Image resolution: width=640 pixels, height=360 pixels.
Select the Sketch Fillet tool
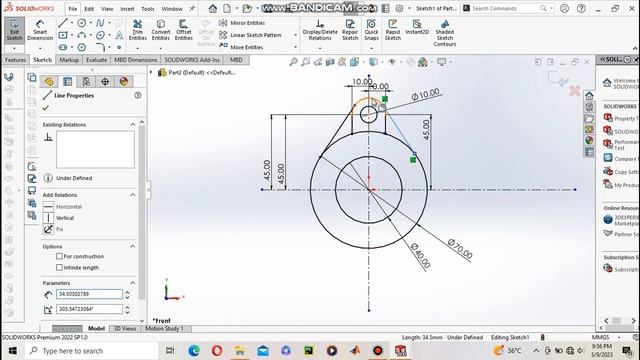pyautogui.click(x=100, y=47)
